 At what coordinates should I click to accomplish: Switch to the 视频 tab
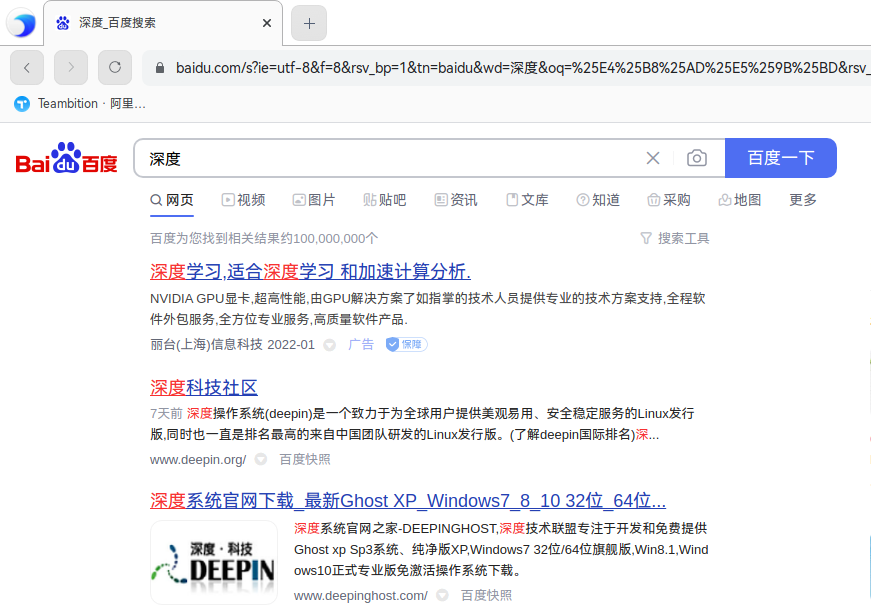point(243,200)
